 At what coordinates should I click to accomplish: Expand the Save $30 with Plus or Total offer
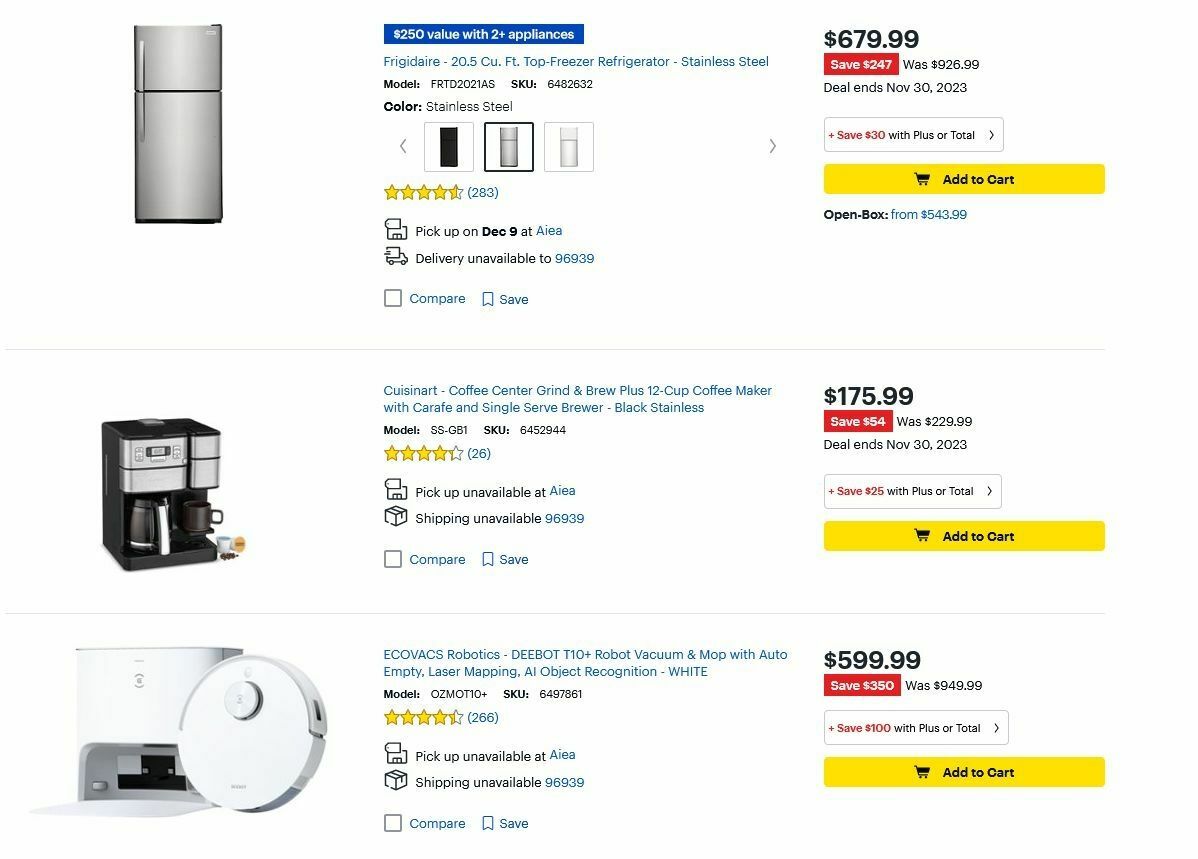[x=913, y=134]
